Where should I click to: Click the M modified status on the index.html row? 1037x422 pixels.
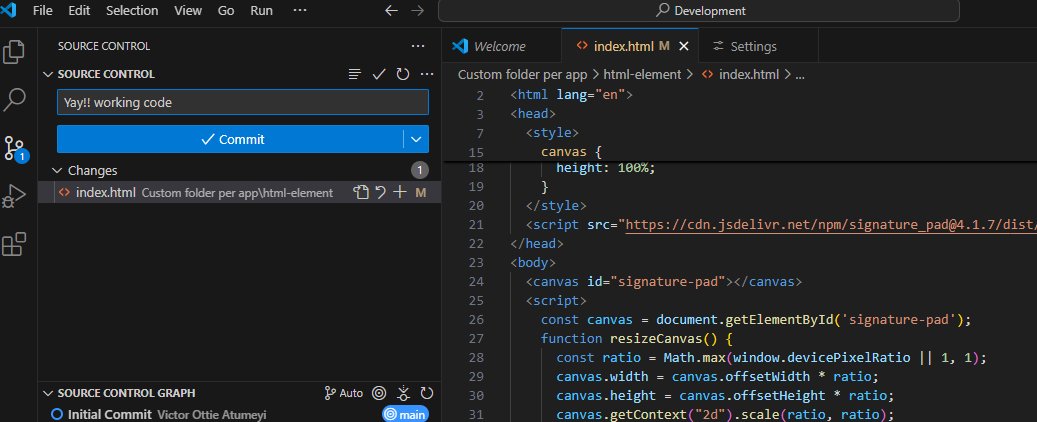click(421, 193)
